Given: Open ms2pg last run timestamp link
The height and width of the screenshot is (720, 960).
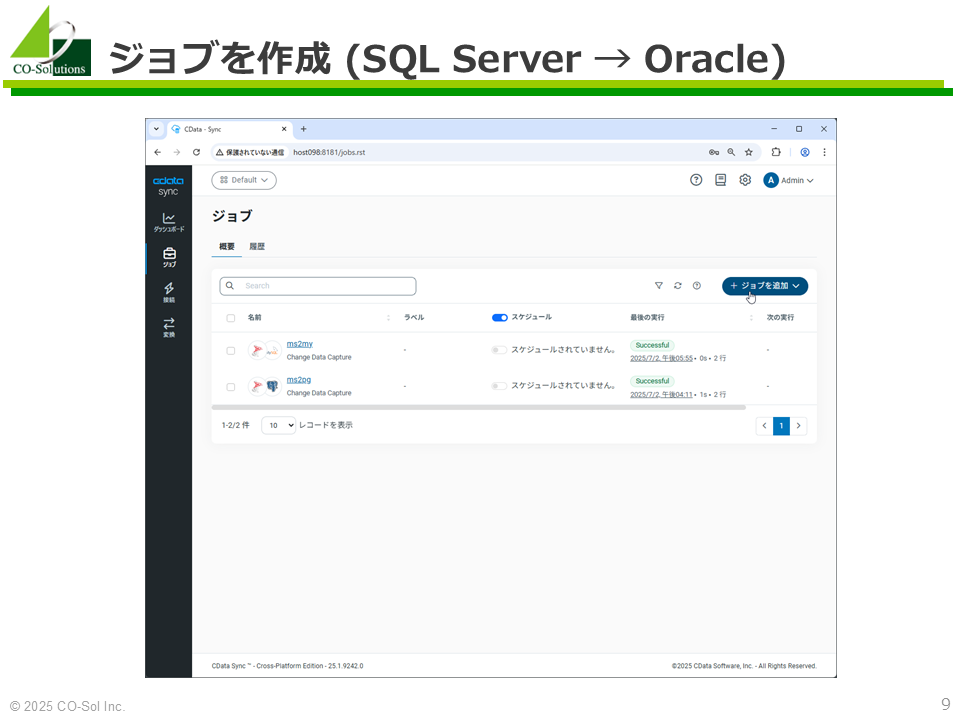Looking at the screenshot, I should [x=661, y=394].
